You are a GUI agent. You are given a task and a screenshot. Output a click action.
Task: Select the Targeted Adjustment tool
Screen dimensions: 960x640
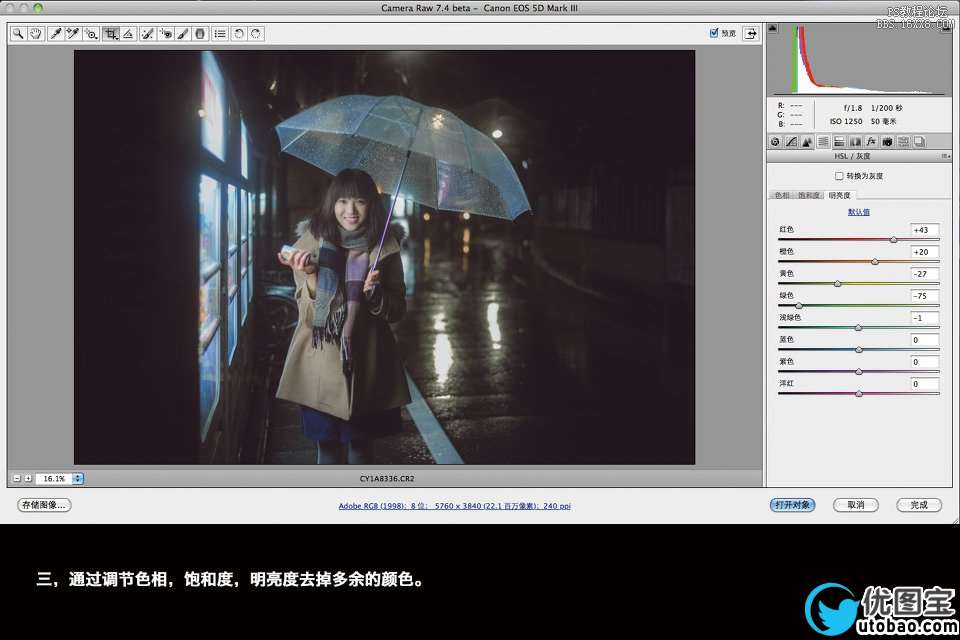[x=91, y=34]
